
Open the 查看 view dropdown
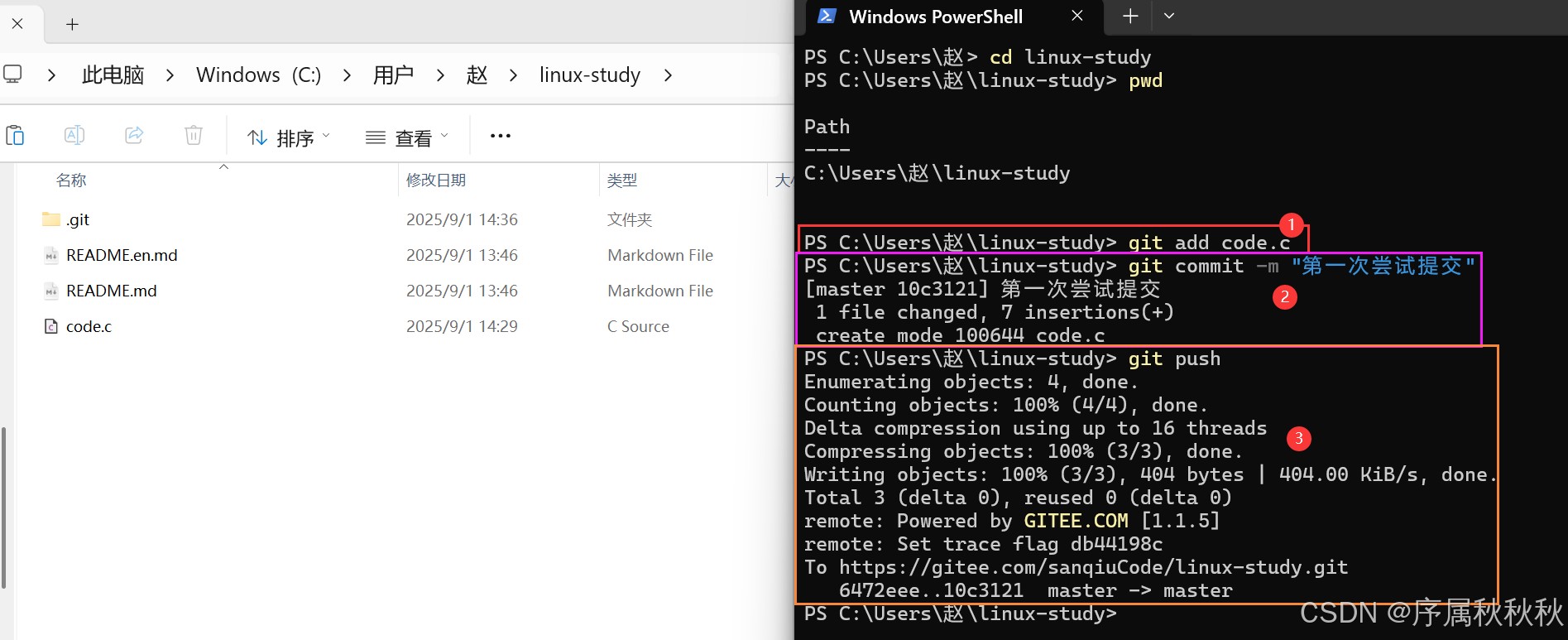(407, 137)
